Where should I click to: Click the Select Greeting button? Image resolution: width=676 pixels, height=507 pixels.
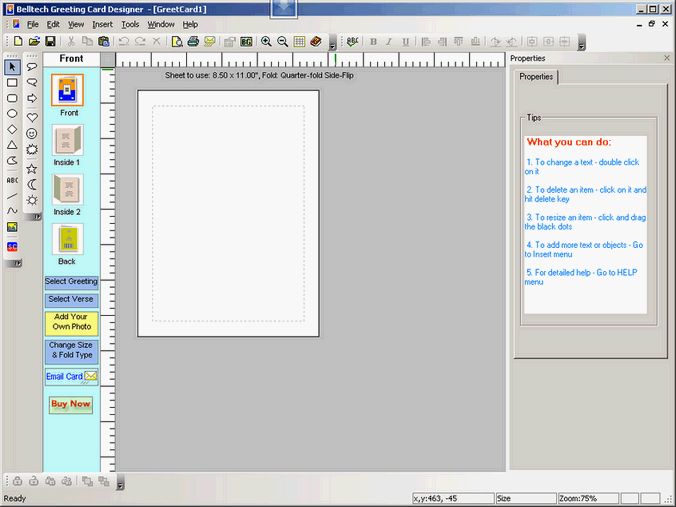[x=72, y=282]
